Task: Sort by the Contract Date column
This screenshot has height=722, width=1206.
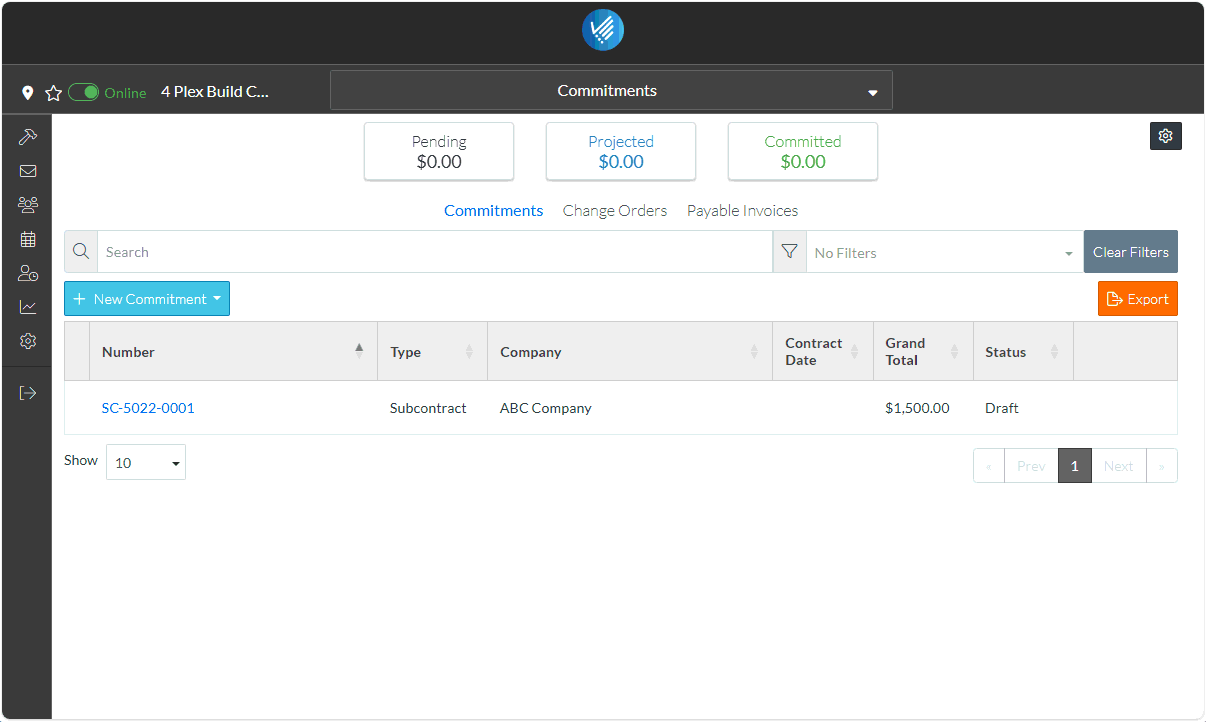Action: [823, 351]
